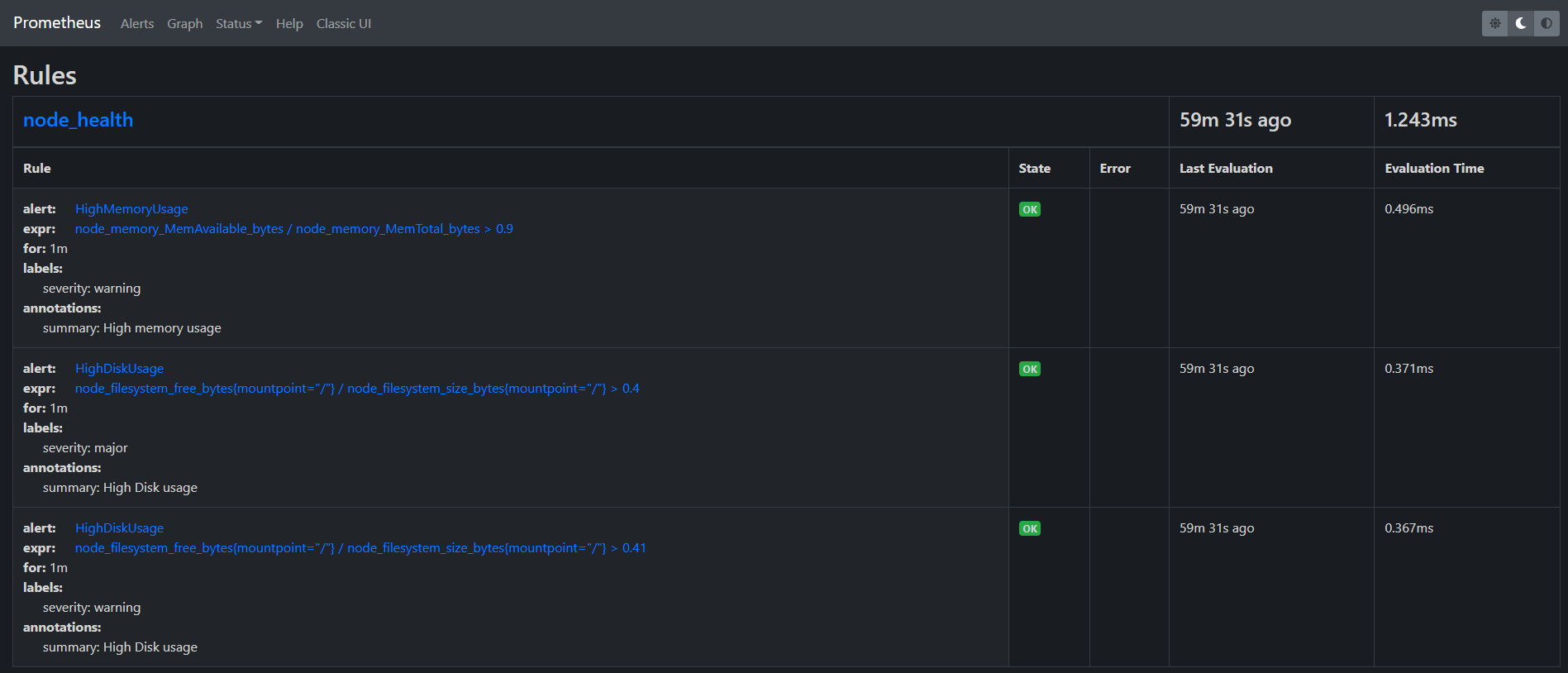The image size is (1568, 673).
Task: Switch to the dark theme moon icon
Action: pos(1521,23)
